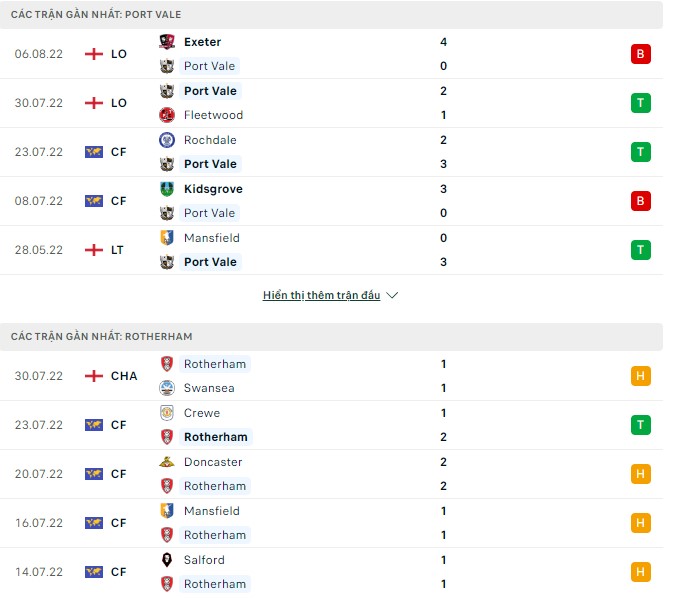Image resolution: width=675 pixels, height=598 pixels.
Task: Click the Crewe club crest icon
Action: [167, 413]
